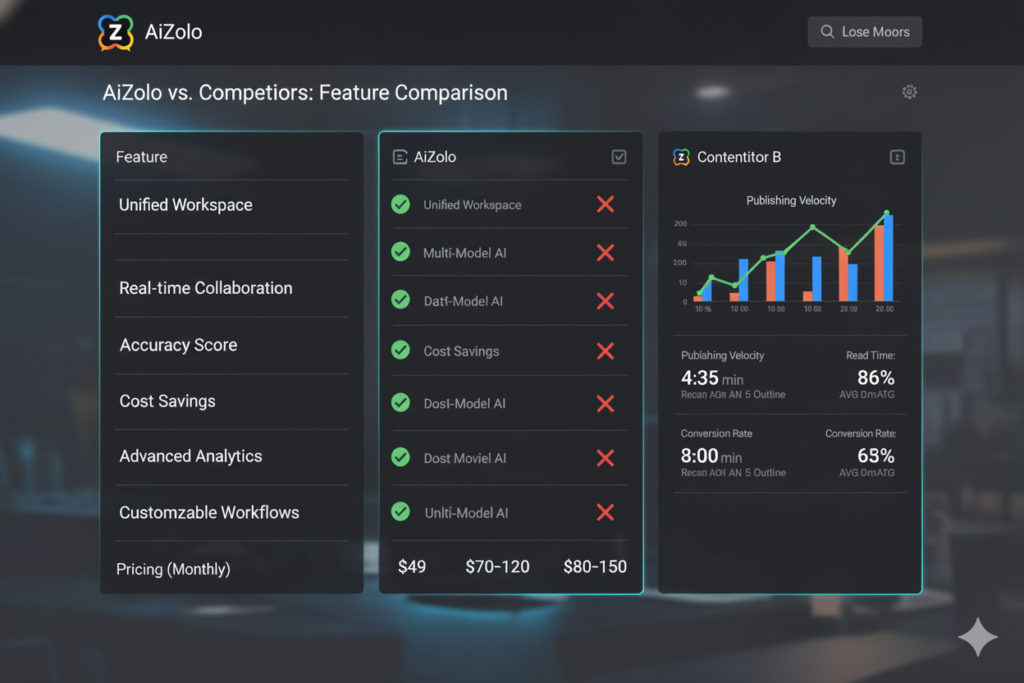
Task: Click the magnifying glass inside the search button
Action: 827,31
